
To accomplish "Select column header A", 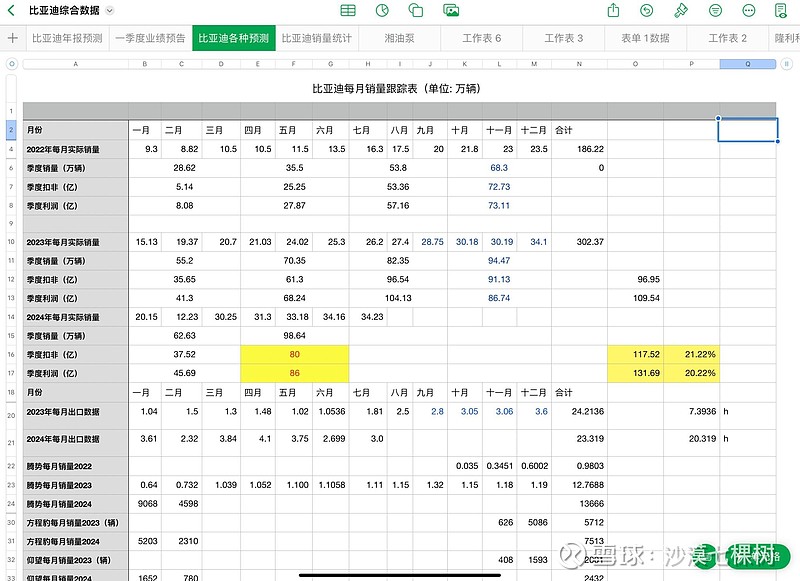I will [76, 64].
